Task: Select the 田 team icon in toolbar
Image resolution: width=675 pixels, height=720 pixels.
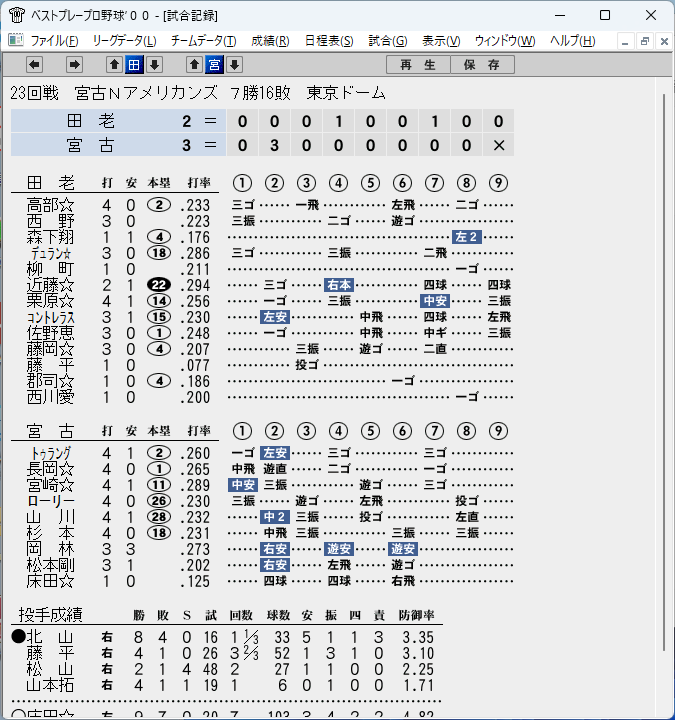Action: click(134, 65)
